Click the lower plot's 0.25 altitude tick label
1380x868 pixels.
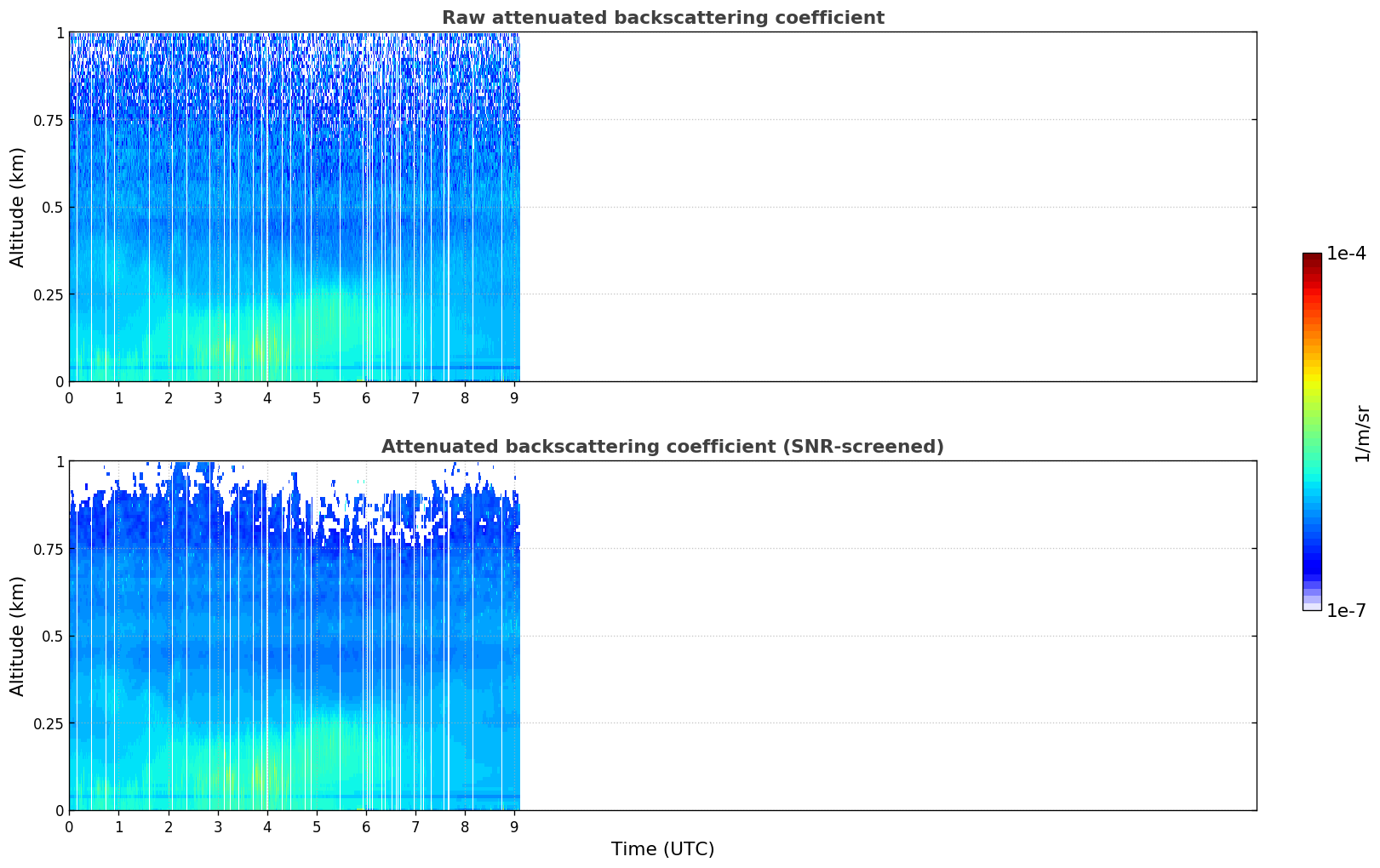point(49,723)
